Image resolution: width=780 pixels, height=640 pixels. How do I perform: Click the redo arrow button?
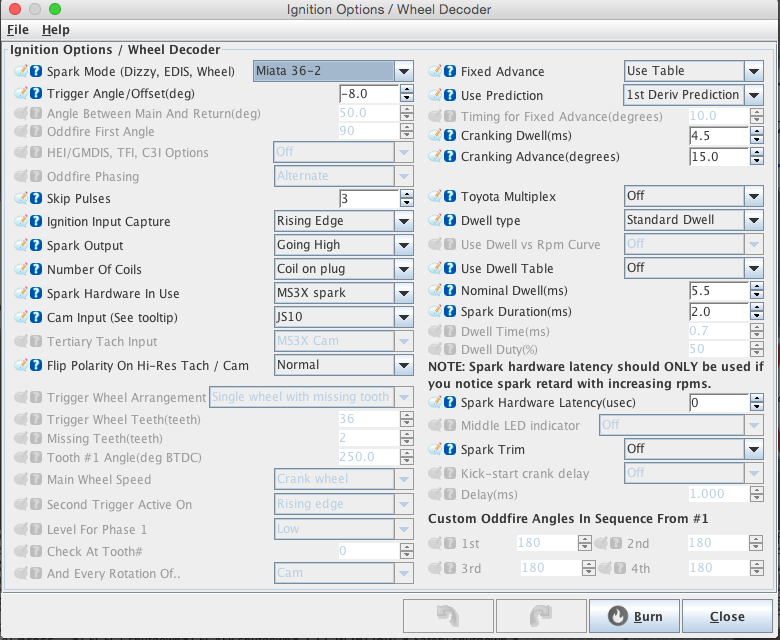click(541, 616)
